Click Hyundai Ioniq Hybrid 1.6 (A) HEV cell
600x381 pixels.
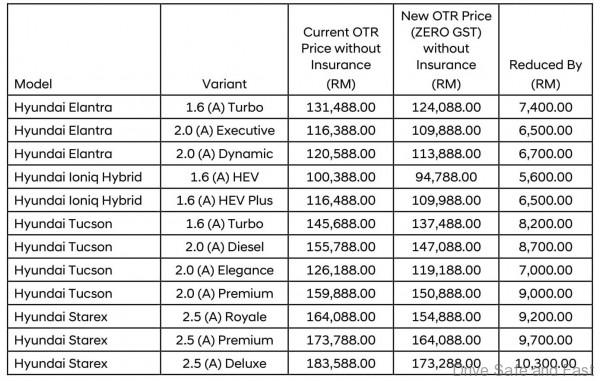224,177
